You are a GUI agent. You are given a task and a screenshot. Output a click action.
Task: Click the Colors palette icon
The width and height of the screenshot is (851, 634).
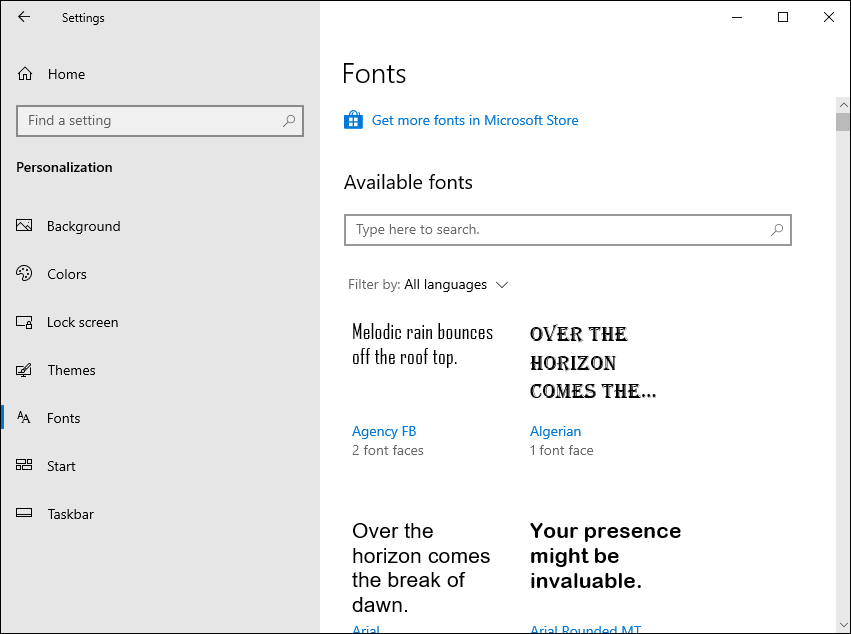pyautogui.click(x=25, y=274)
